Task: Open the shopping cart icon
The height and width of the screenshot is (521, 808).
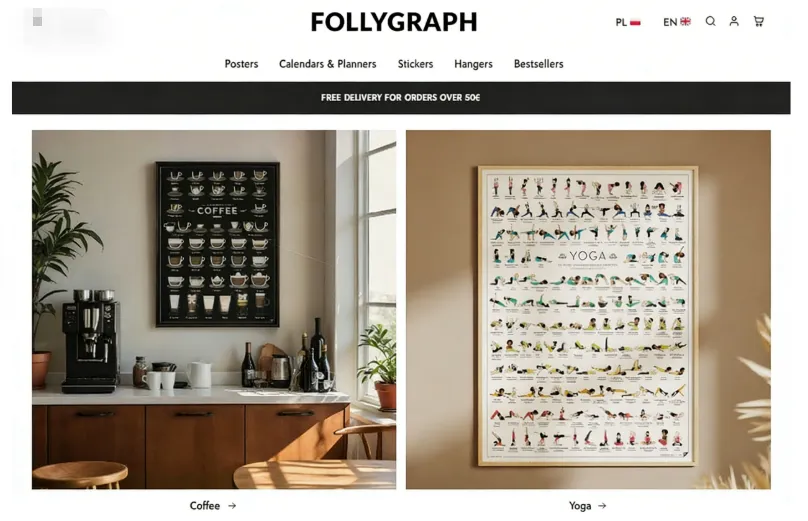Action: coord(759,21)
